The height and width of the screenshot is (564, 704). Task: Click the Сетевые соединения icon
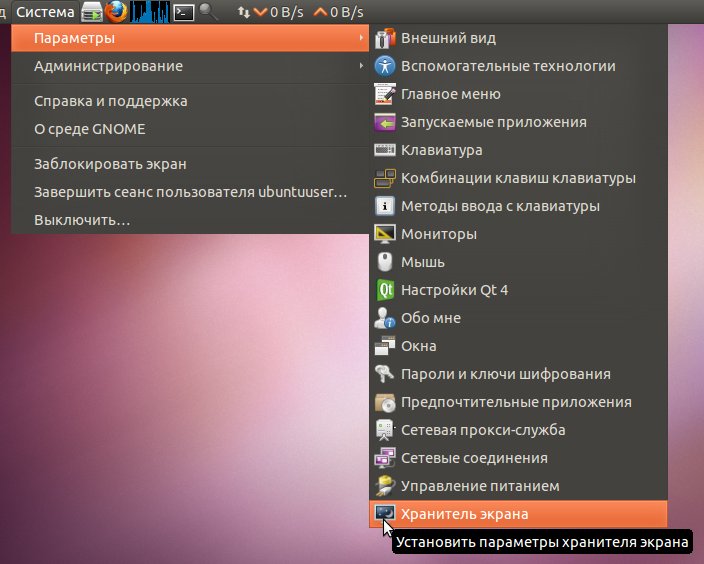click(x=385, y=458)
